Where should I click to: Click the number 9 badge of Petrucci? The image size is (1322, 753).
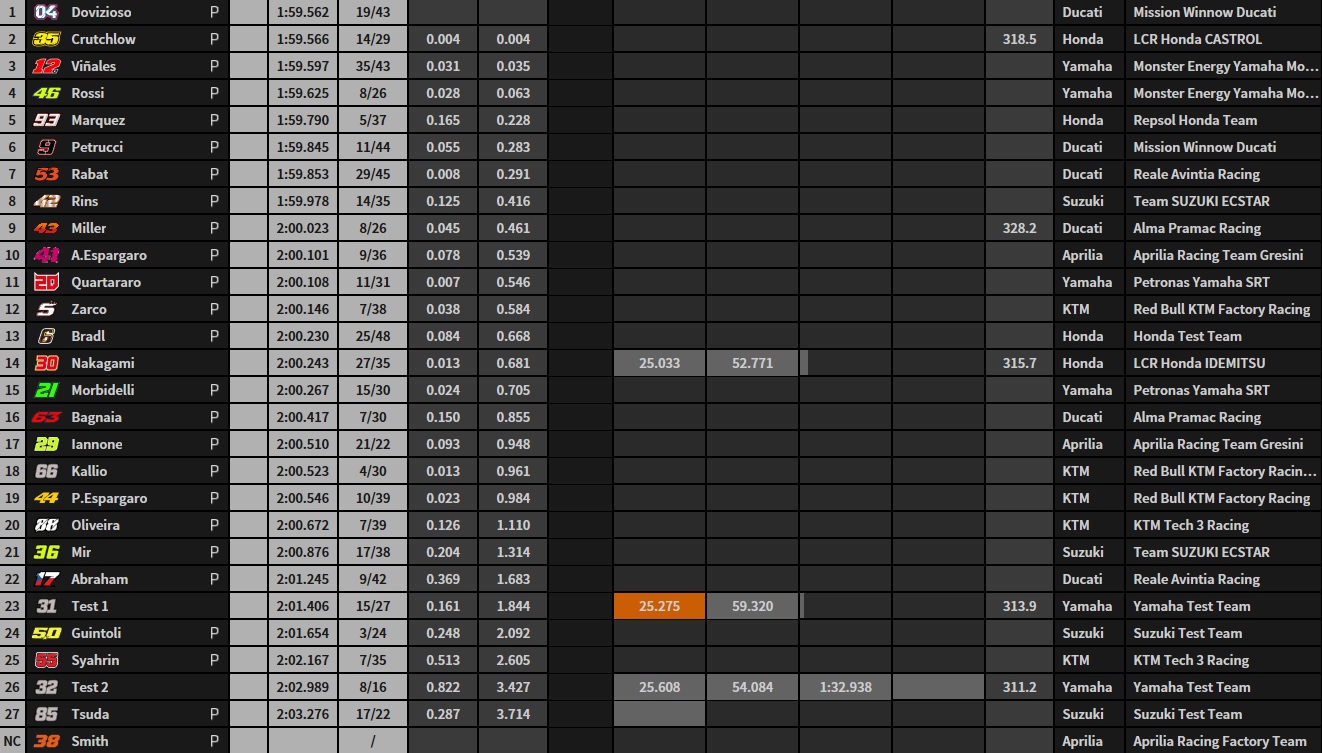click(x=46, y=147)
